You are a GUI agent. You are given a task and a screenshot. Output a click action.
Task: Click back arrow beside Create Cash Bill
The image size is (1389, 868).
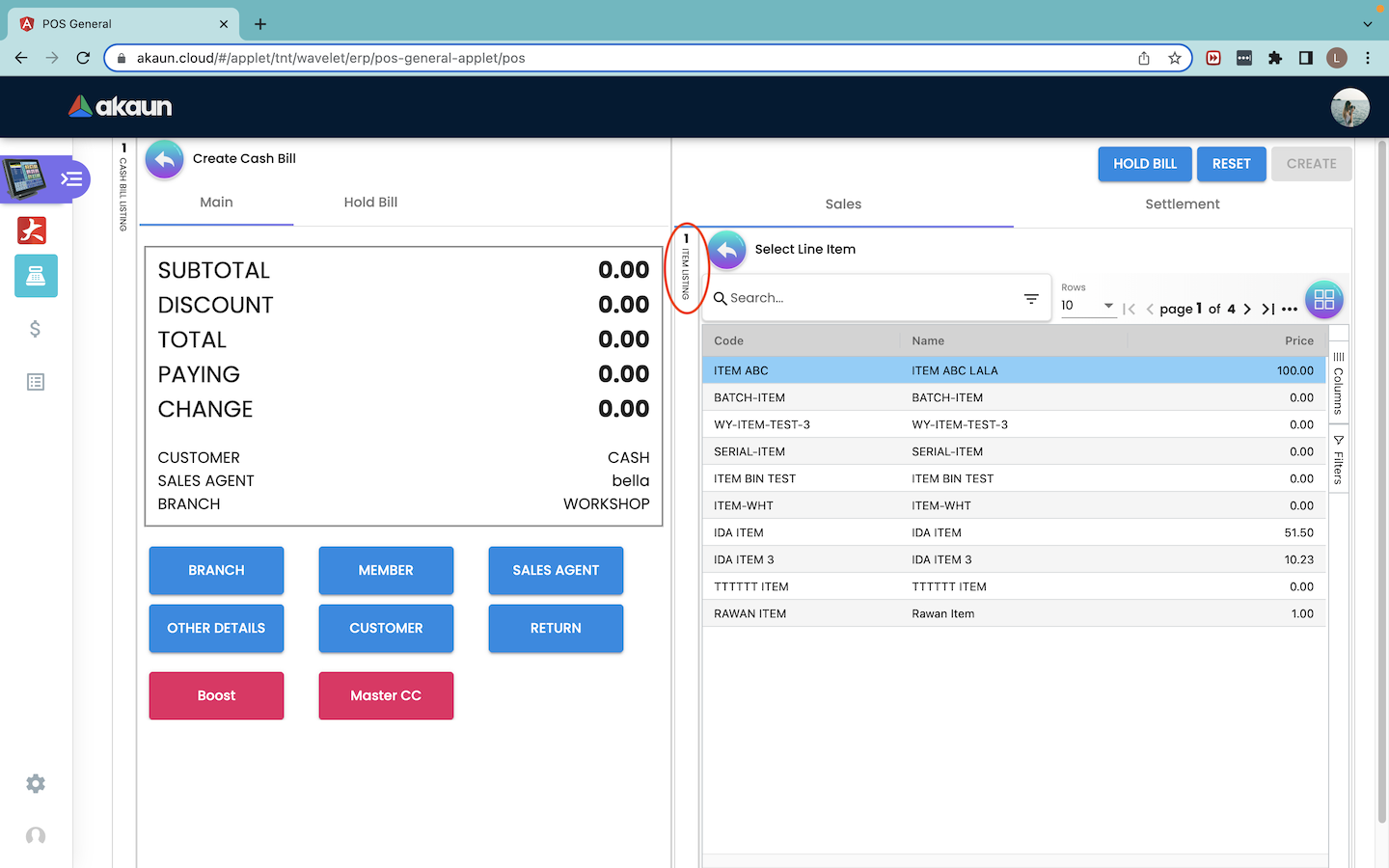(x=165, y=159)
